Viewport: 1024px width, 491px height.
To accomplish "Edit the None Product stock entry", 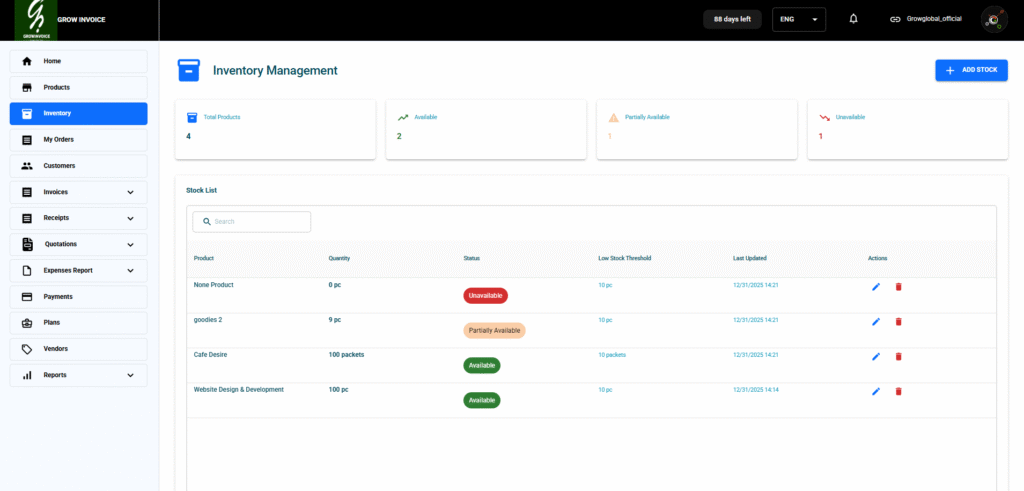I will point(876,287).
